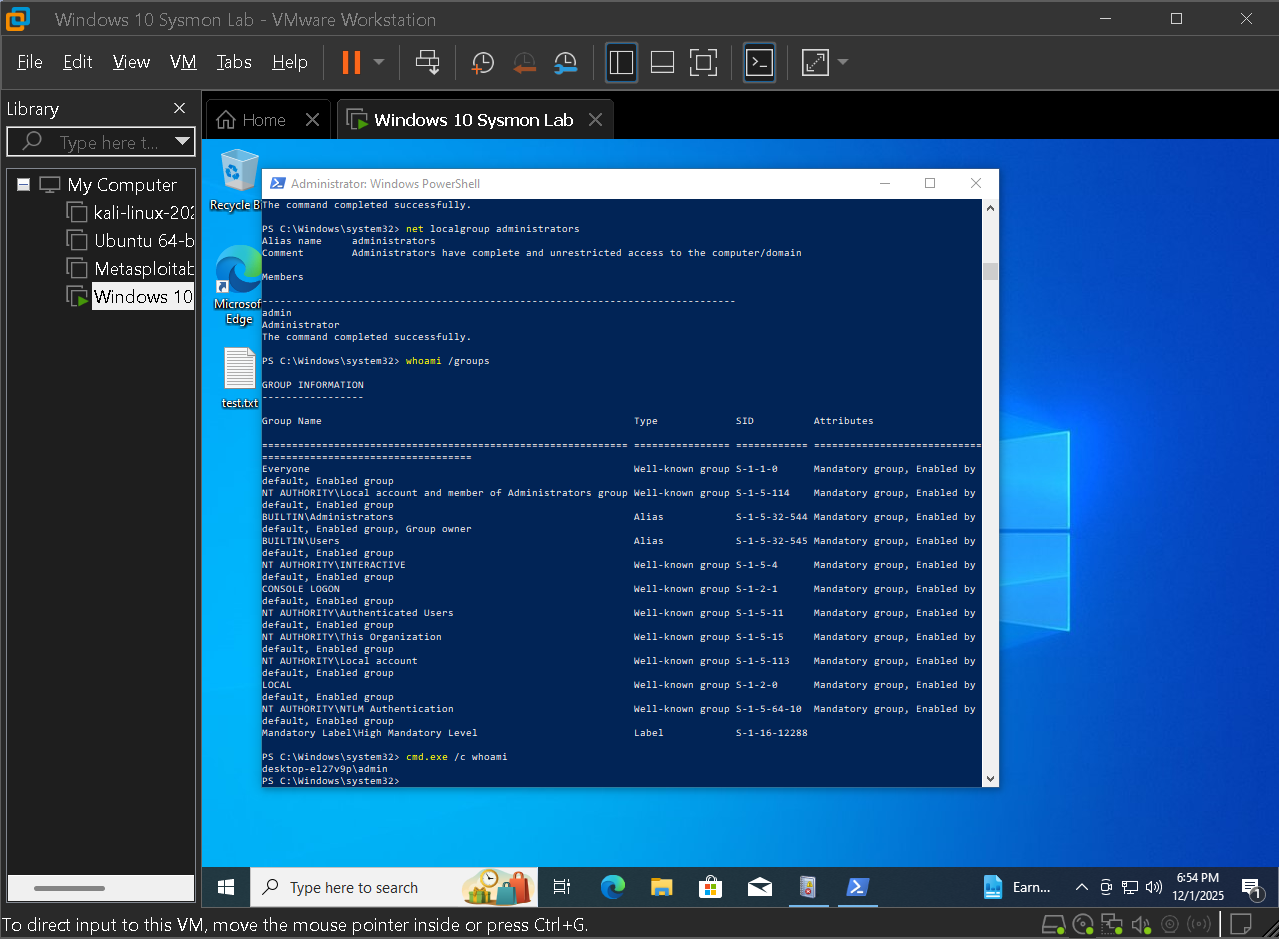
Task: Collapse the My Computer tree node
Action: (x=24, y=185)
